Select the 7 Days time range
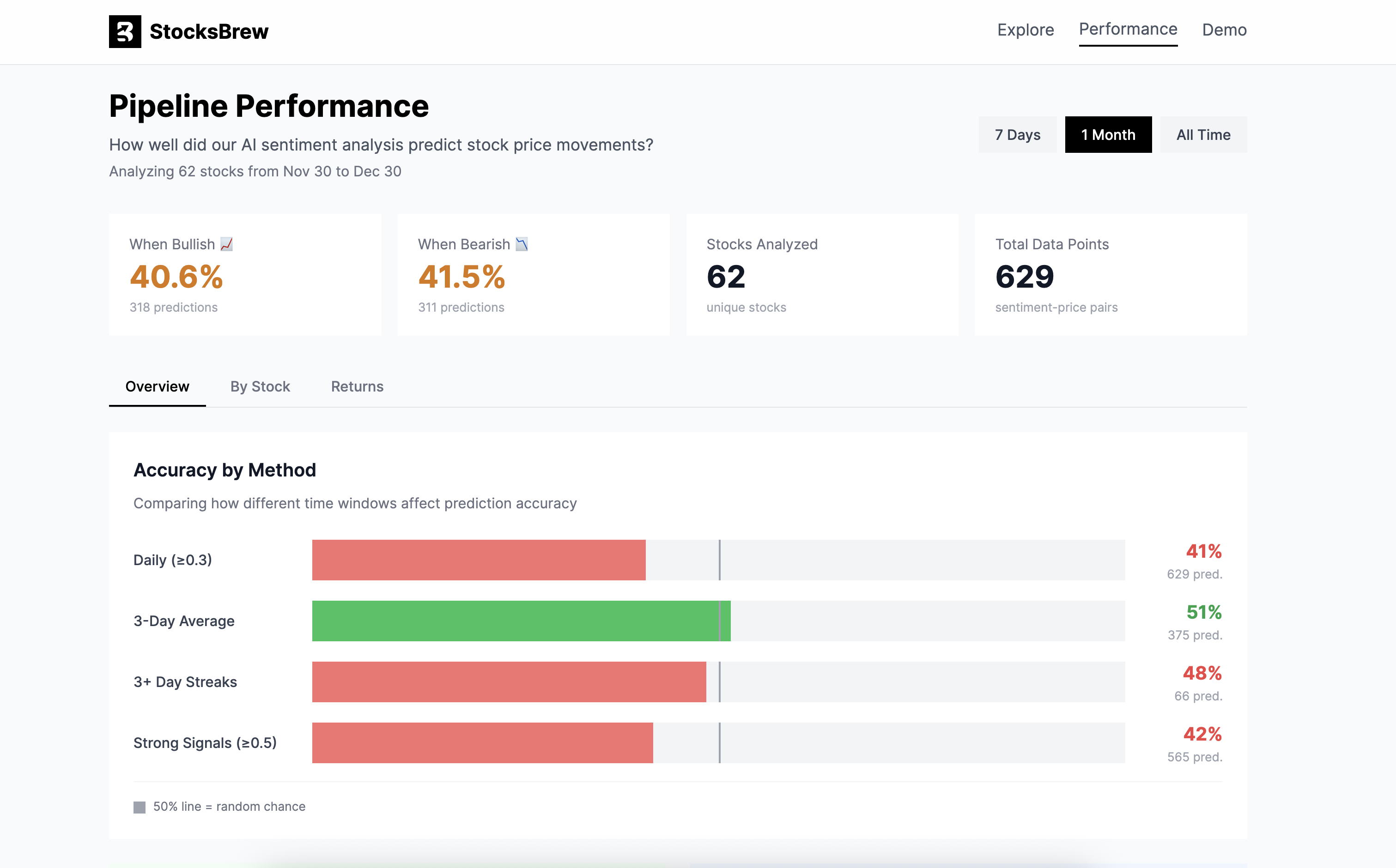1396x868 pixels. 1017,135
